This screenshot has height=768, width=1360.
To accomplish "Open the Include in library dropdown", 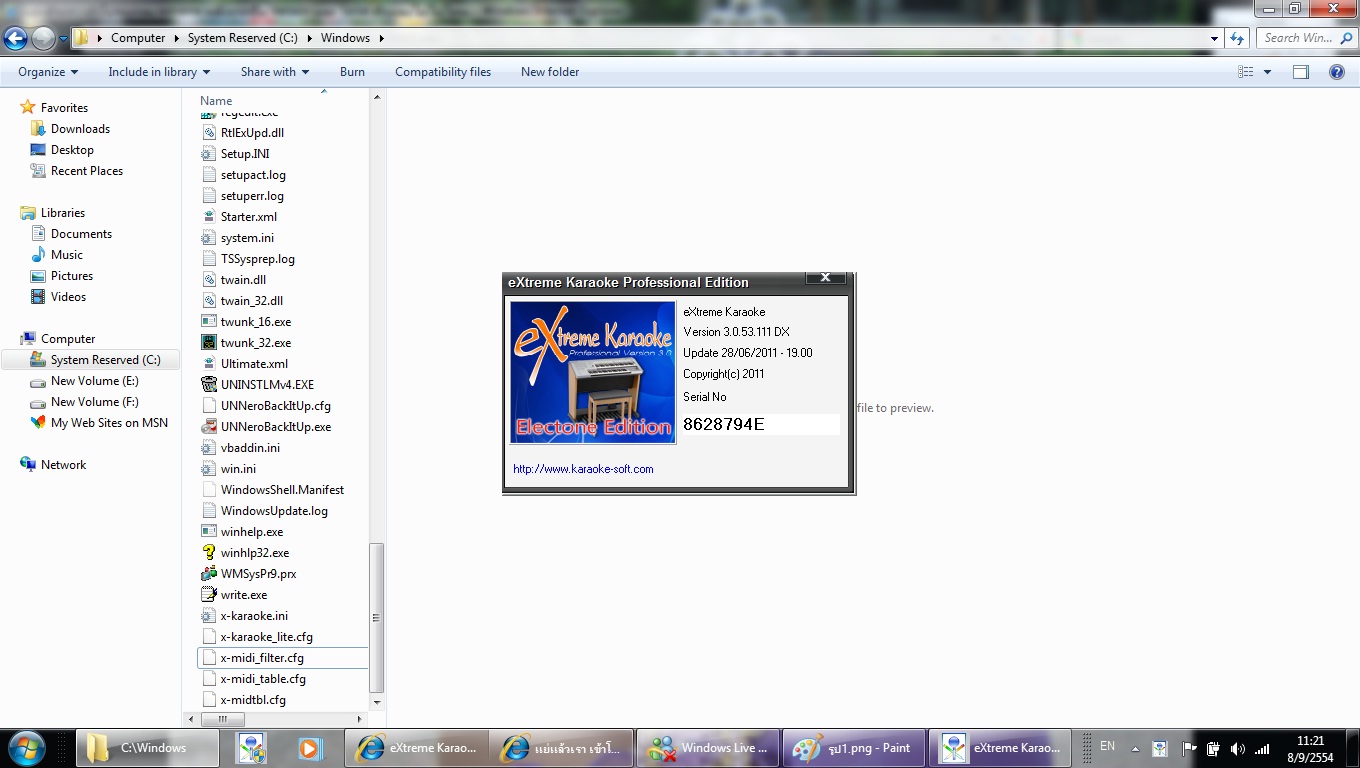I will tap(159, 72).
